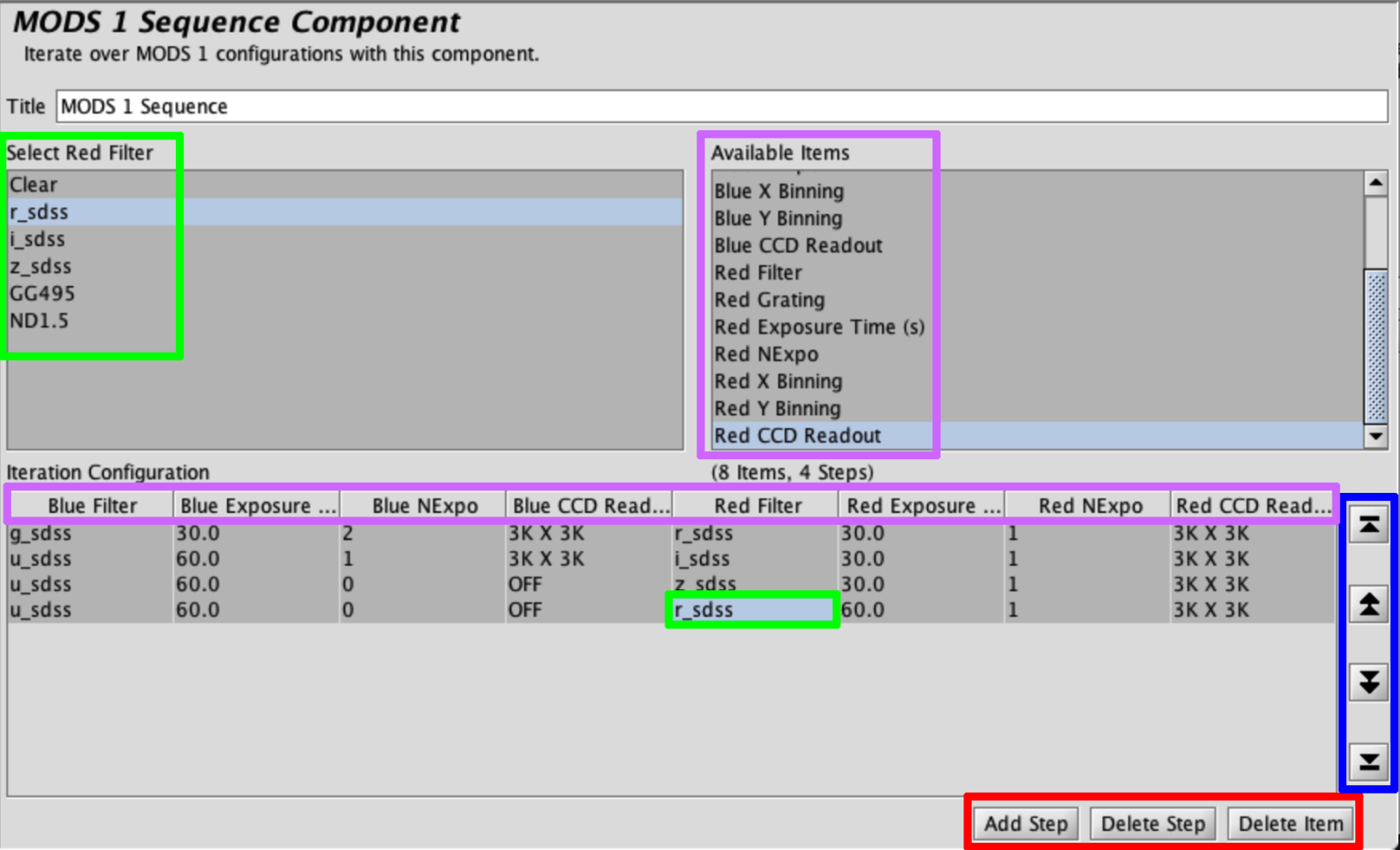Click the Available Items scrollbar down arrow
Viewport: 1400px width, 850px height.
[x=1375, y=436]
